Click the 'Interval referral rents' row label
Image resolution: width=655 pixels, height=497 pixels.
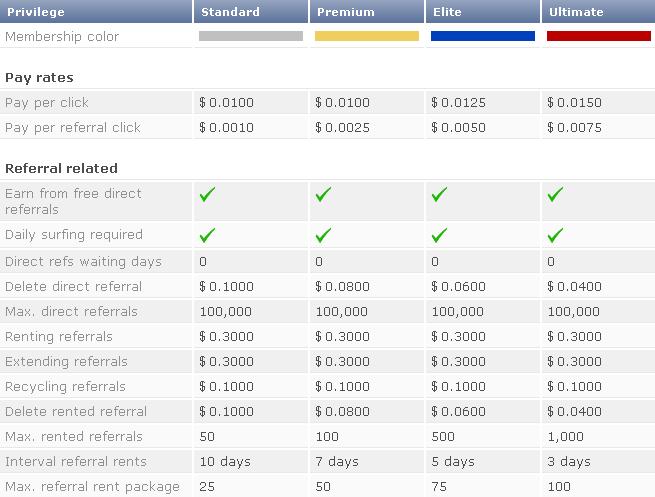tap(76, 462)
